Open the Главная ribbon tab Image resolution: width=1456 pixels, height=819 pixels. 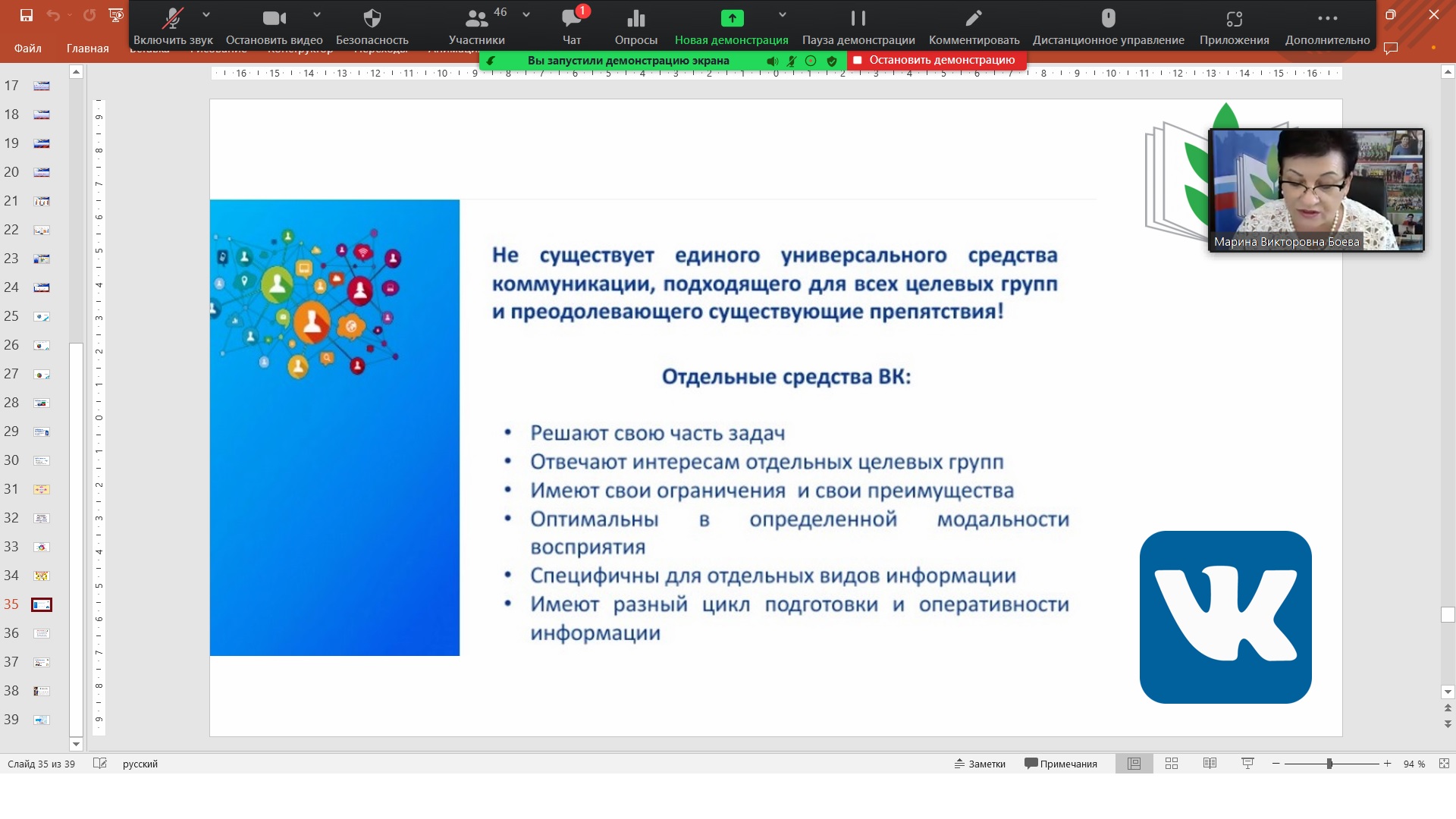click(88, 49)
